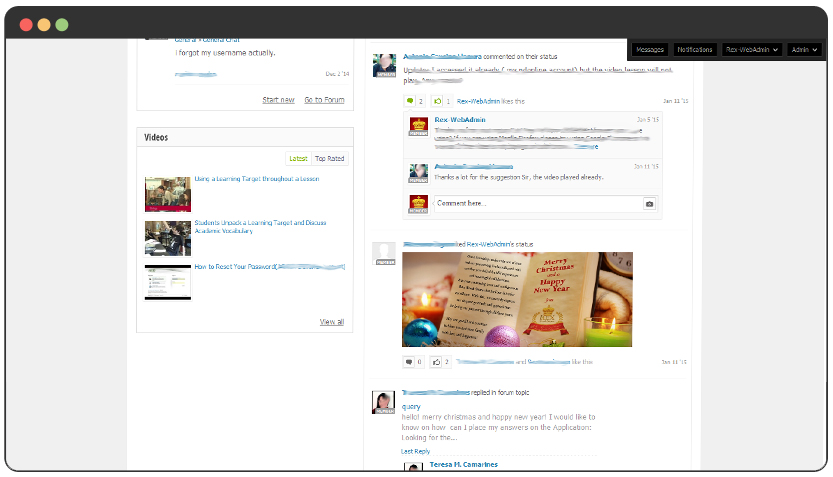The height and width of the screenshot is (477, 833).
Task: Open 'Students Unpack a Learning Target' video link
Action: click(260, 227)
